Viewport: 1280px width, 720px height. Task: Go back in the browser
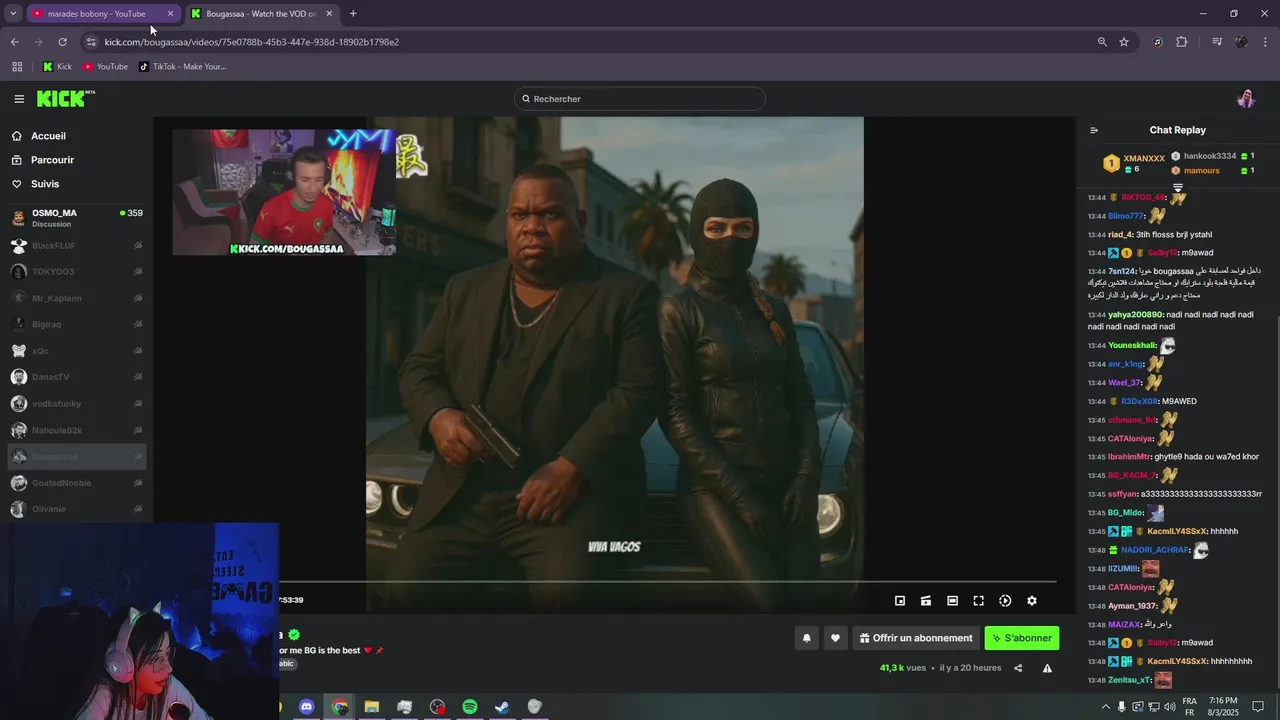(14, 42)
